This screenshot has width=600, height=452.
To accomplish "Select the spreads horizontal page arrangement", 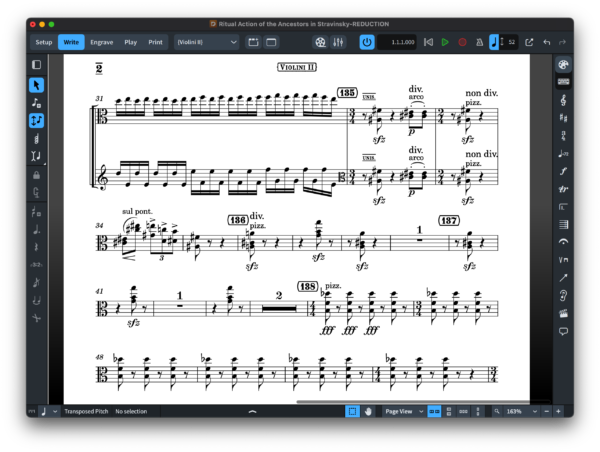I will pos(434,411).
